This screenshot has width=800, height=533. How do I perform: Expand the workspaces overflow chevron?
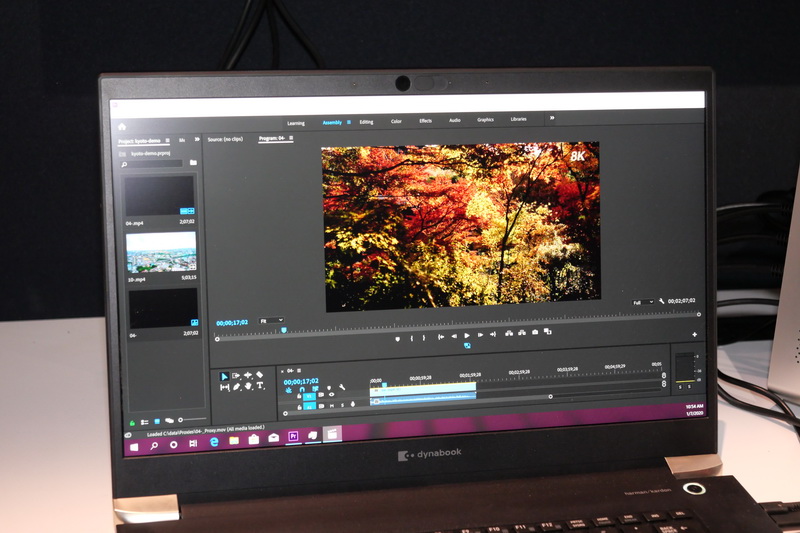[552, 118]
